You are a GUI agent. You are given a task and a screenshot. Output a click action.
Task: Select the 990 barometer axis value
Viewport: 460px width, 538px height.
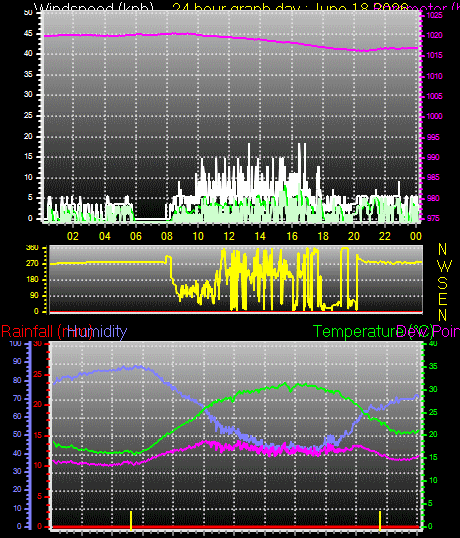(x=433, y=157)
